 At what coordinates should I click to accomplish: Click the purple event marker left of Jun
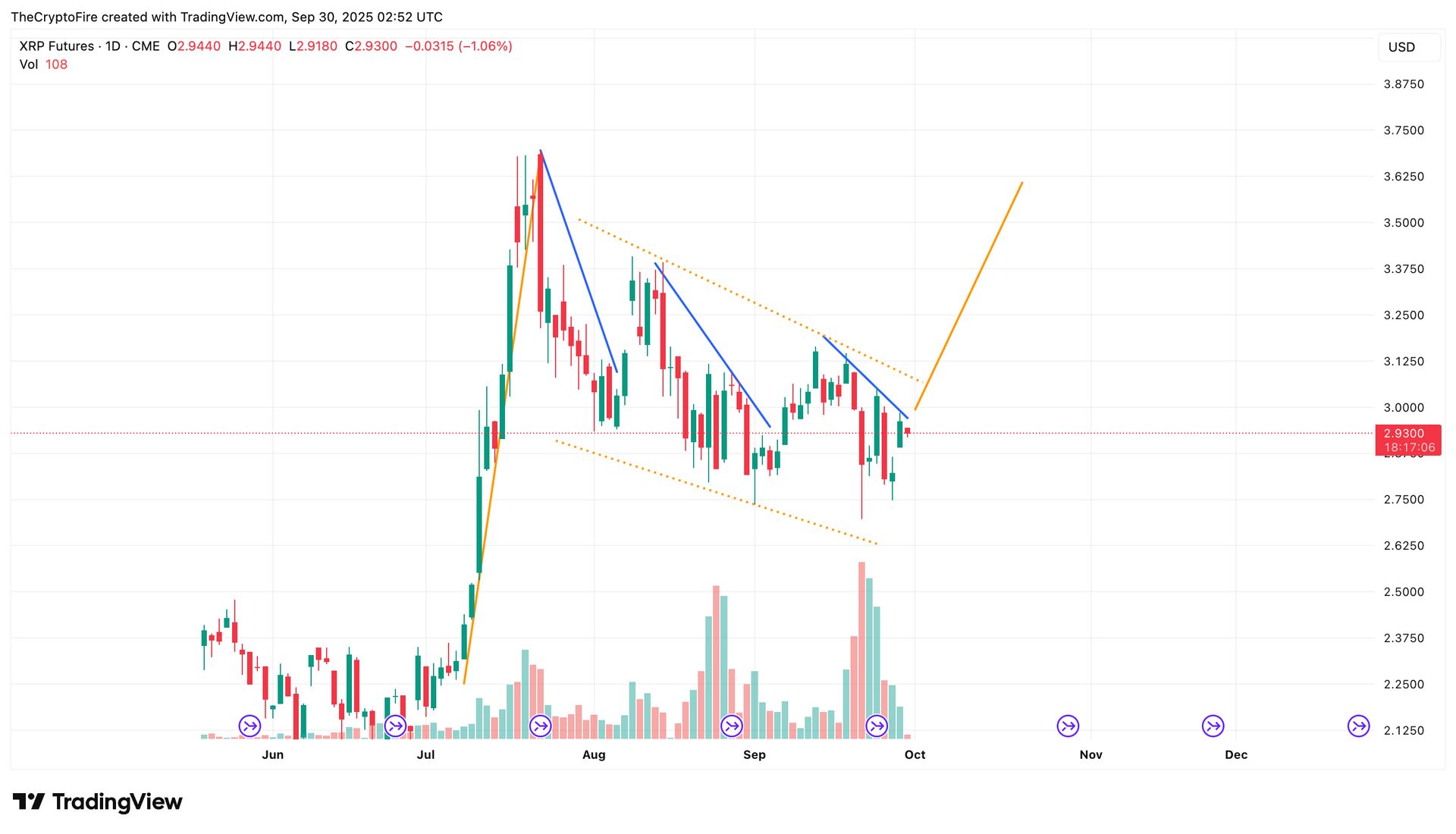pos(249,726)
